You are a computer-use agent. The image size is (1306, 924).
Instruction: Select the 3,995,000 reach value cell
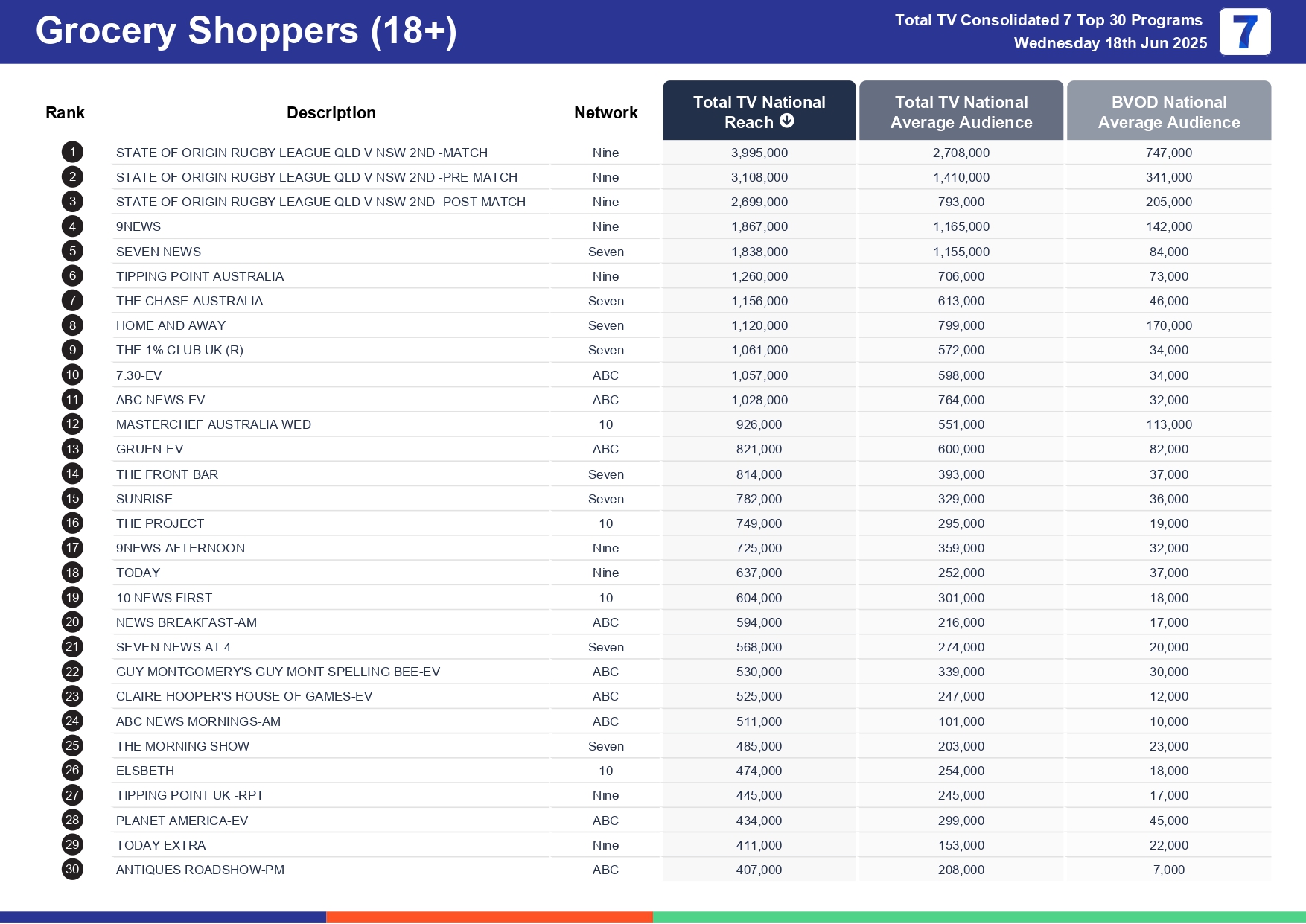[x=759, y=153]
